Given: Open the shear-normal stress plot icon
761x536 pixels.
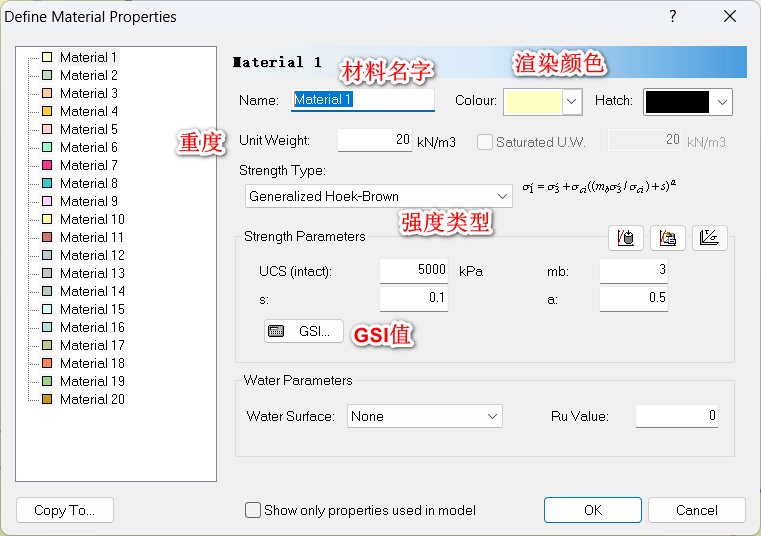Looking at the screenshot, I should coord(709,238).
